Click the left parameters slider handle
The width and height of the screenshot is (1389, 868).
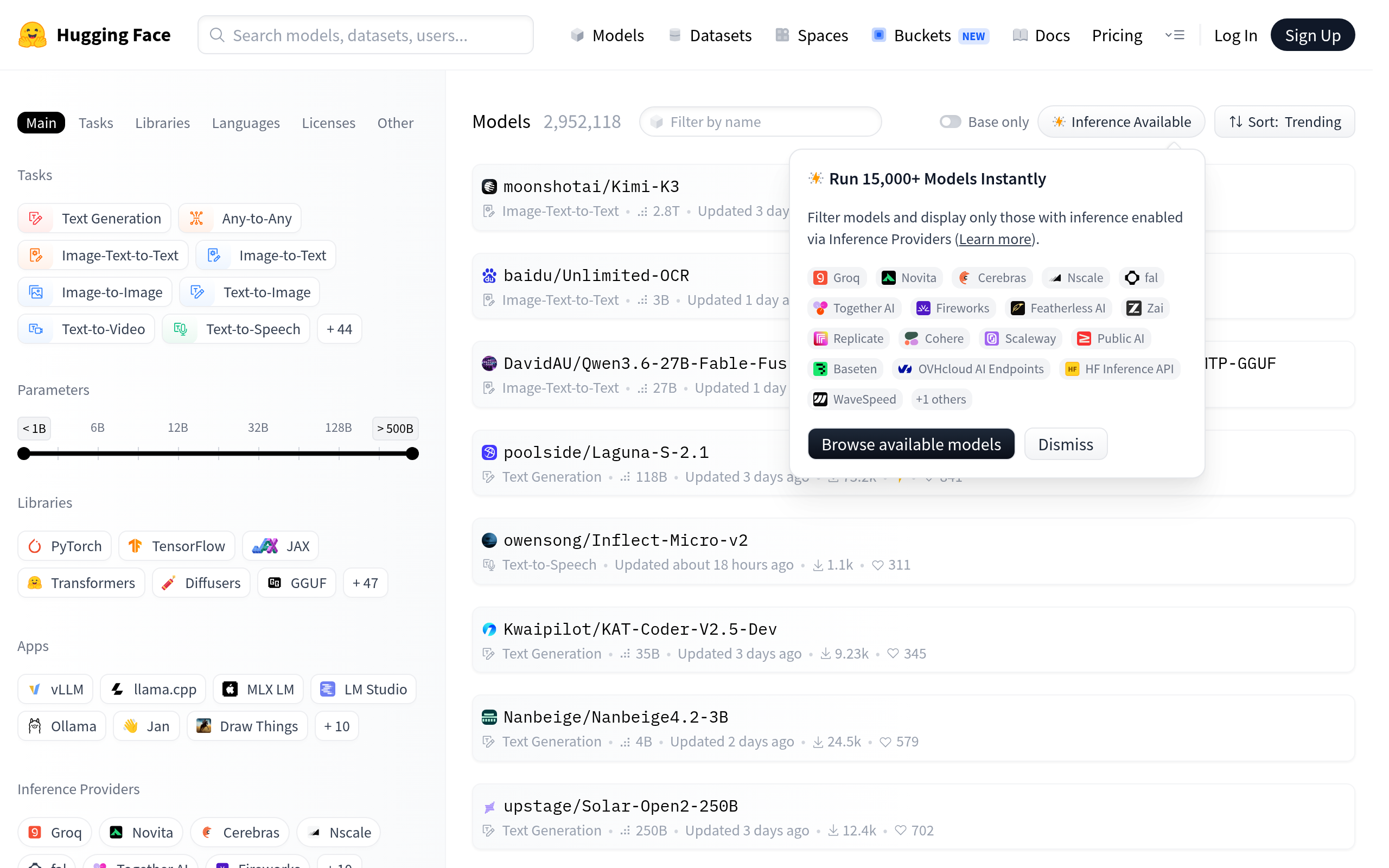23,454
